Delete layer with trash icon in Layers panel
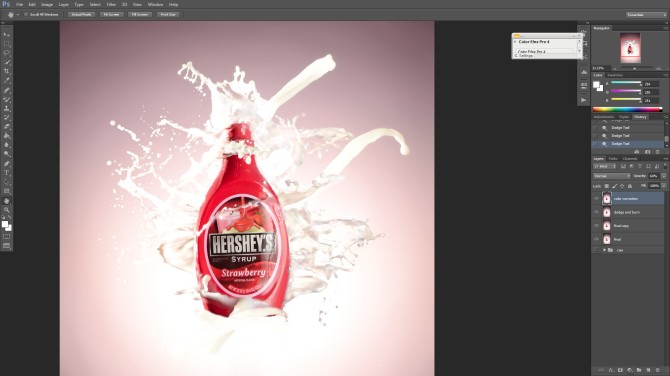The height and width of the screenshot is (376, 670). 658,370
